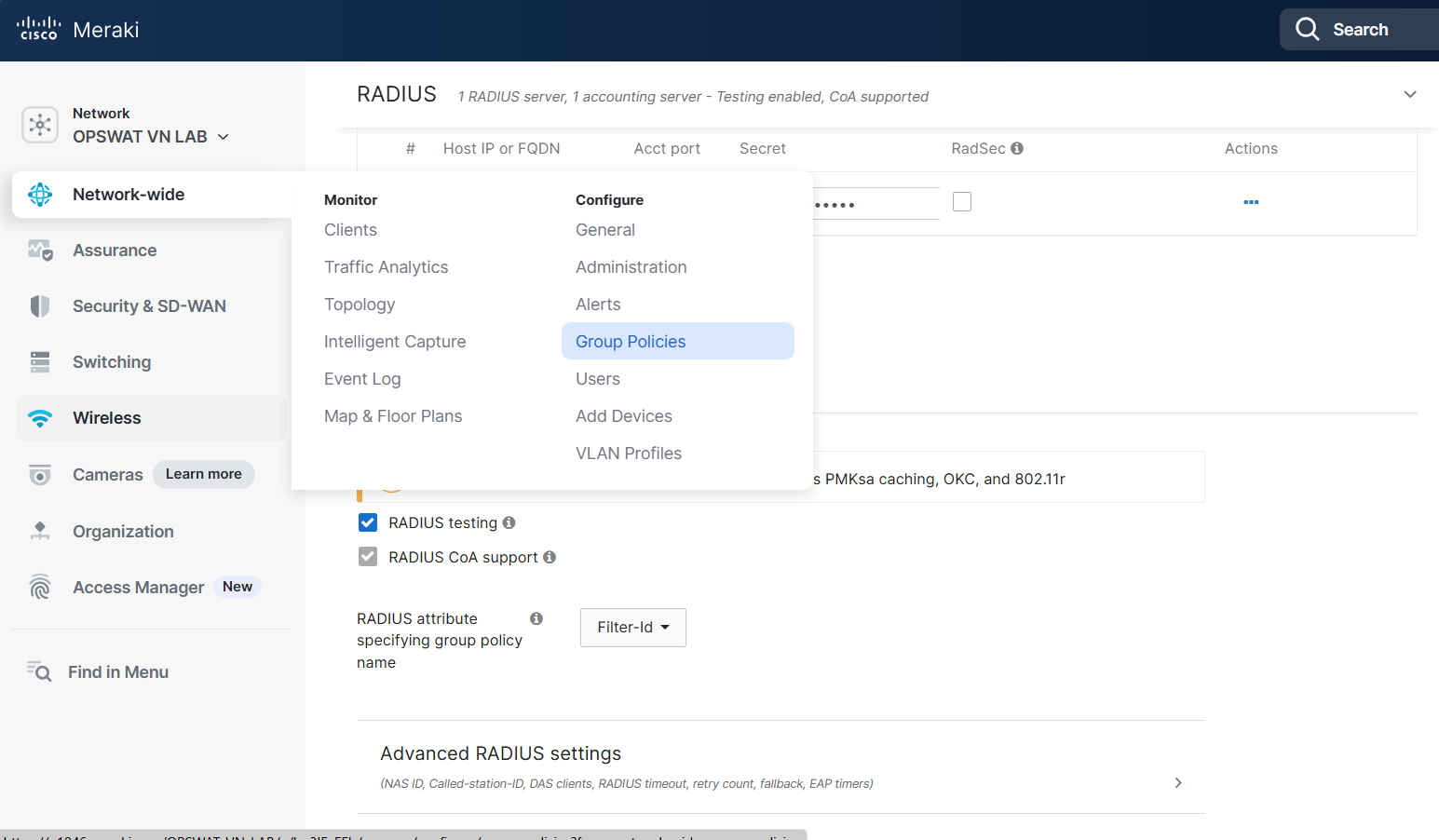Expand Advanced RADIUS settings chevron
1439x840 pixels.
(x=1178, y=782)
